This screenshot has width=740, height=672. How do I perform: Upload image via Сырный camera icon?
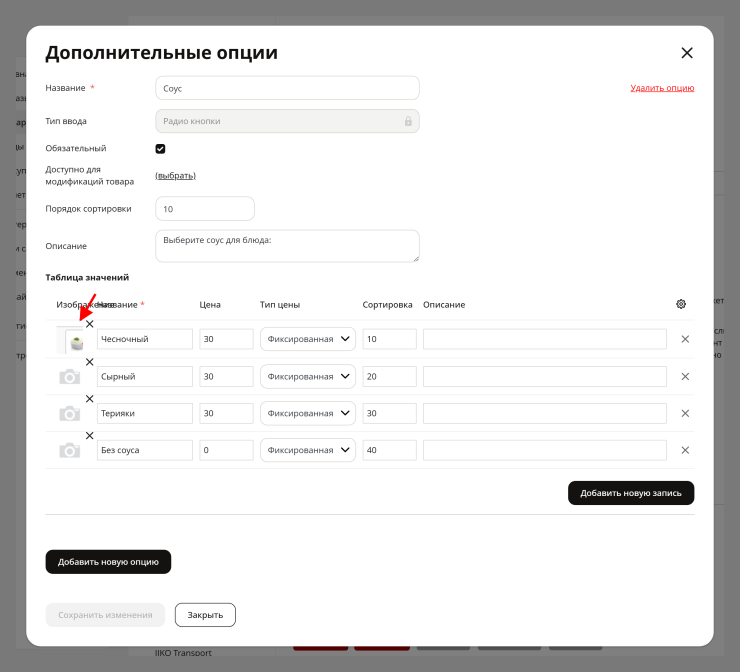69,377
